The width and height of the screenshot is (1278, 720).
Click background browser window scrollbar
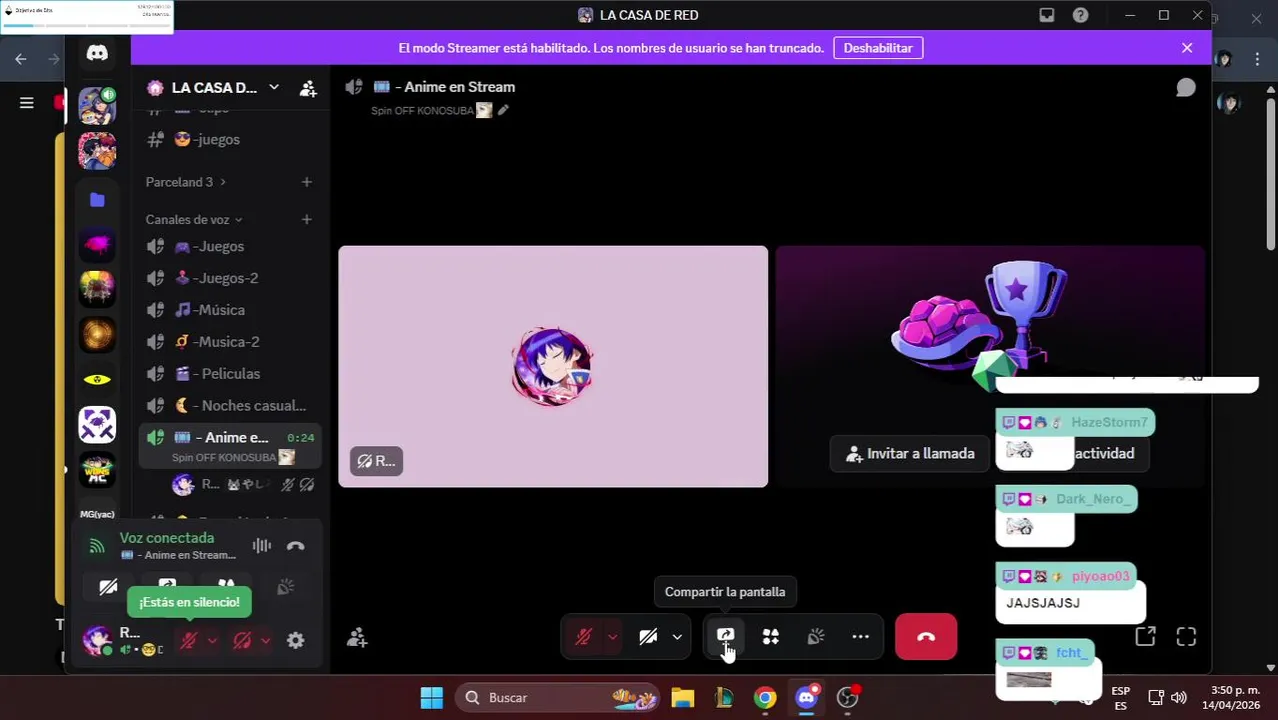tap(1271, 175)
